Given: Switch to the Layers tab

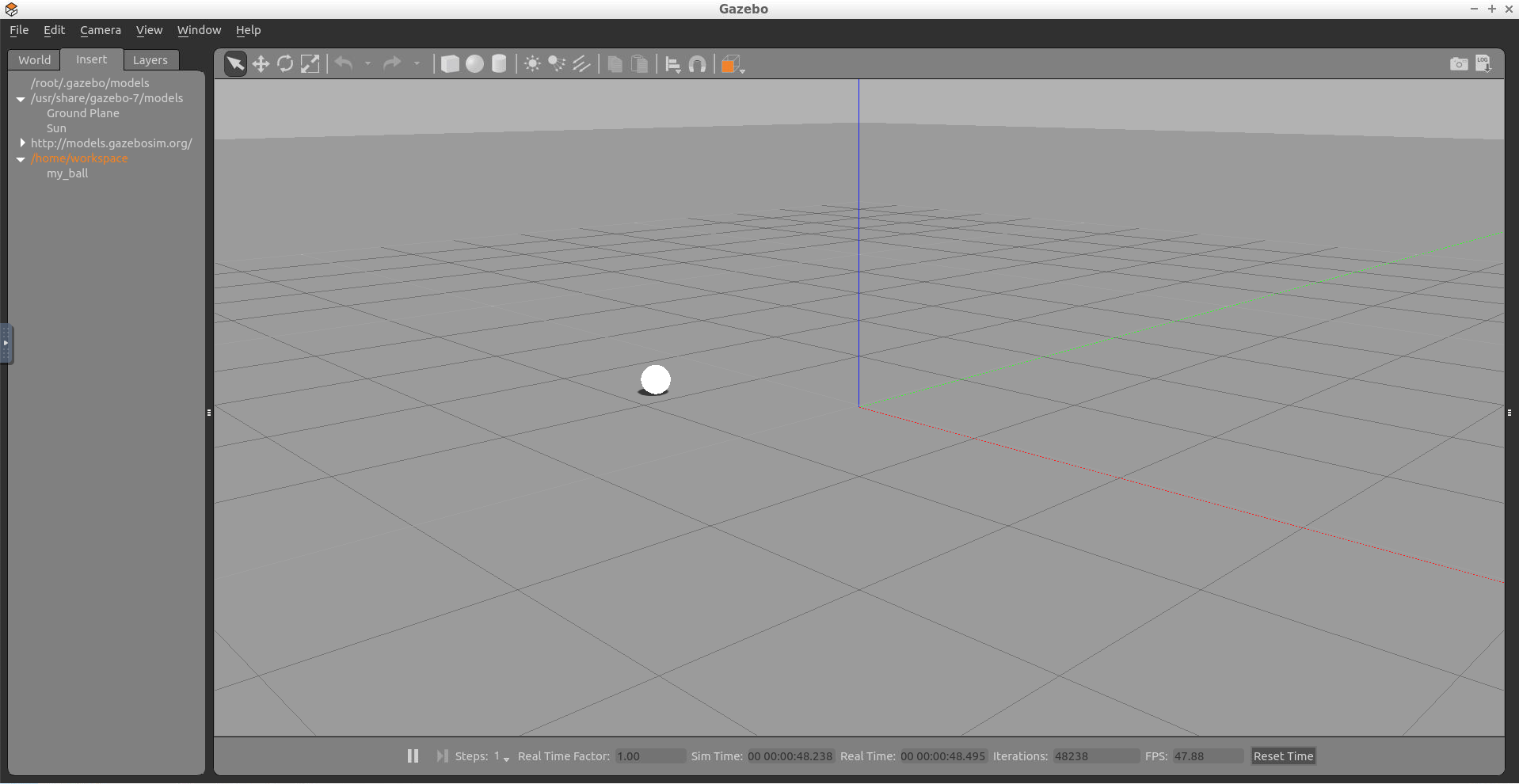Looking at the screenshot, I should 150,60.
